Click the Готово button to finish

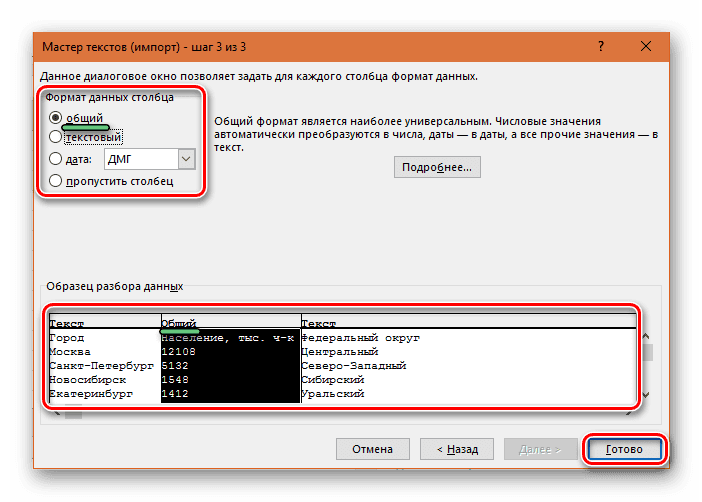[x=624, y=449]
